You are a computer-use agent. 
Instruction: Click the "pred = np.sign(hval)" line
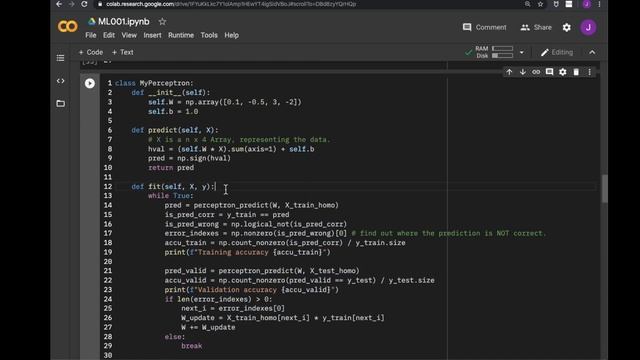point(189,158)
